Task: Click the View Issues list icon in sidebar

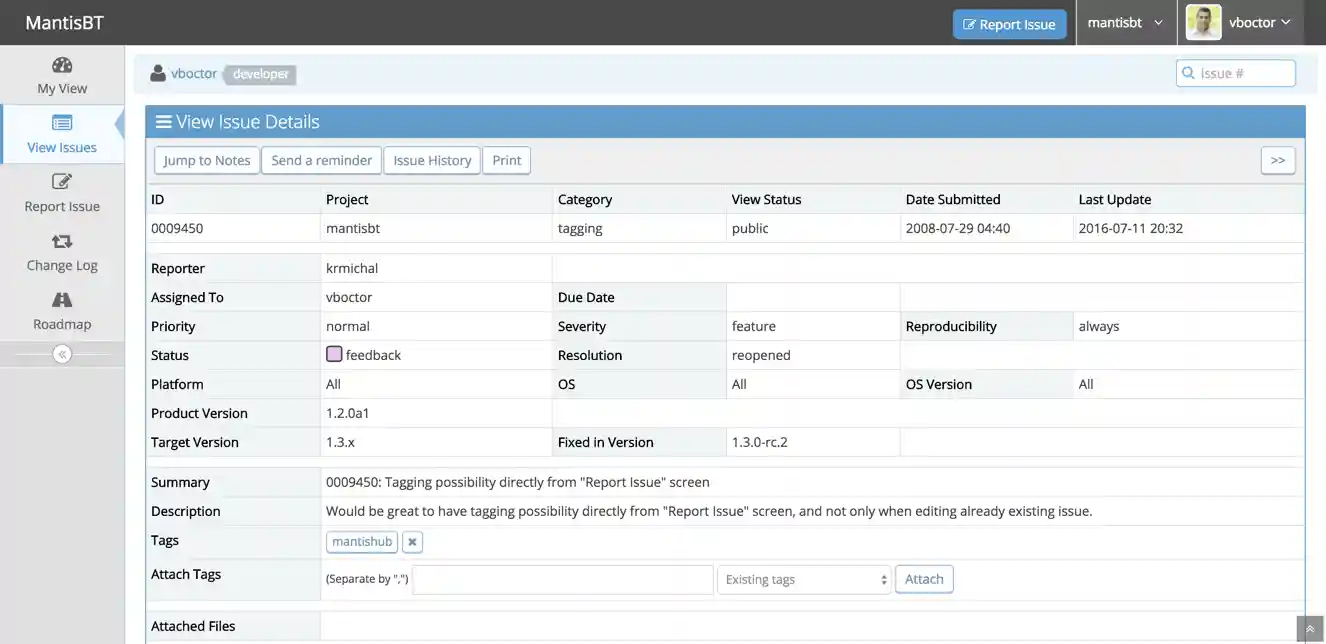Action: click(62, 121)
